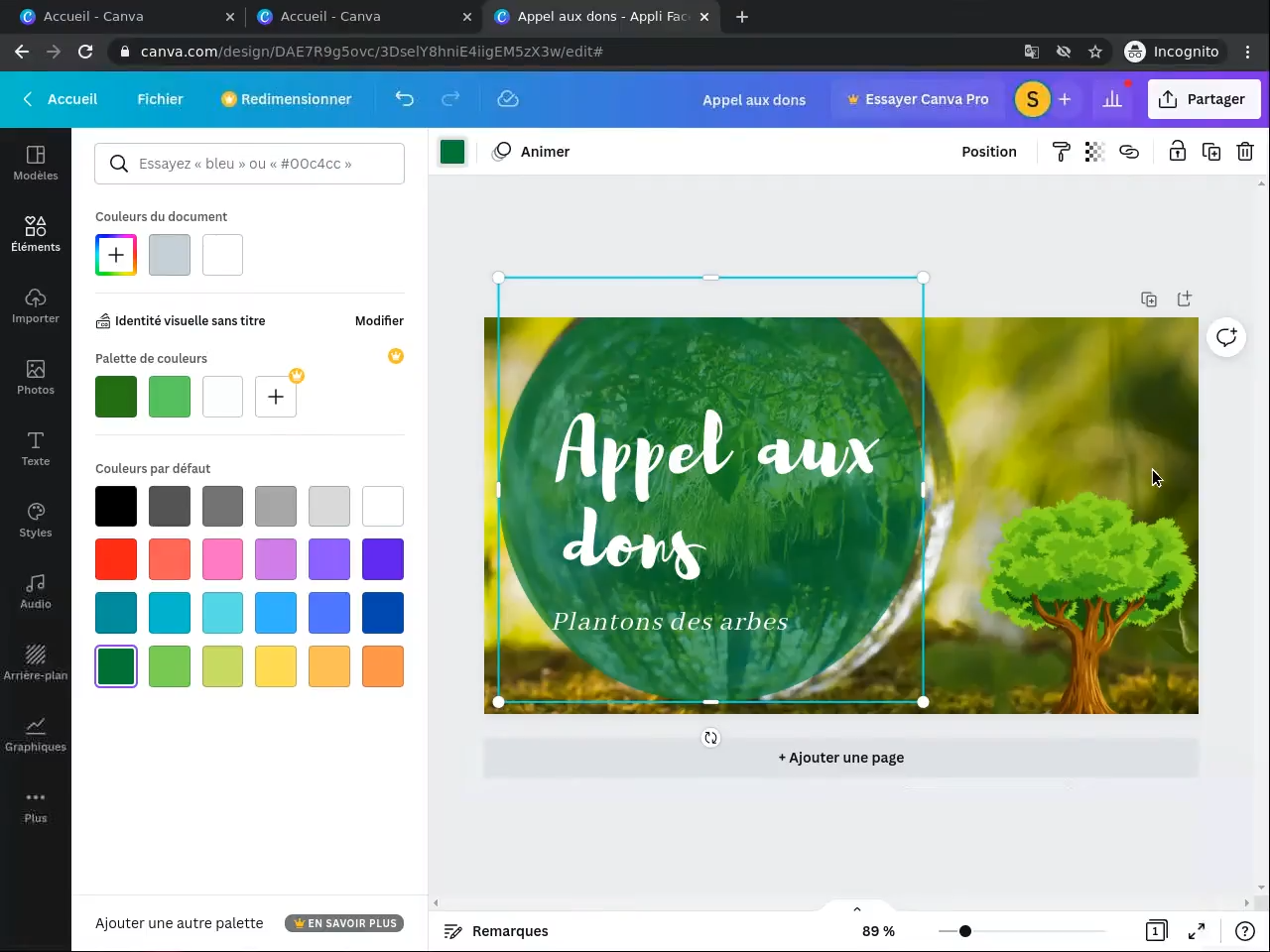Click the design title Appel aux dons in header
The image size is (1270, 952).
tap(754, 99)
